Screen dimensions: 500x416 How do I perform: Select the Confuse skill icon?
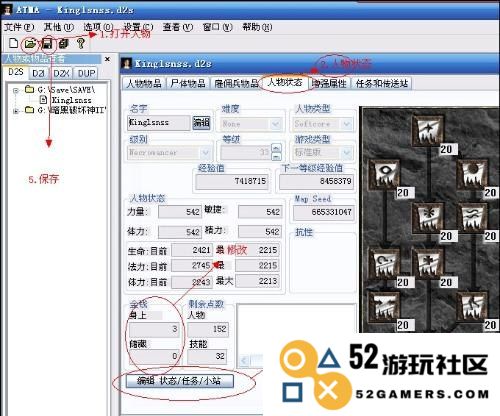385,263
